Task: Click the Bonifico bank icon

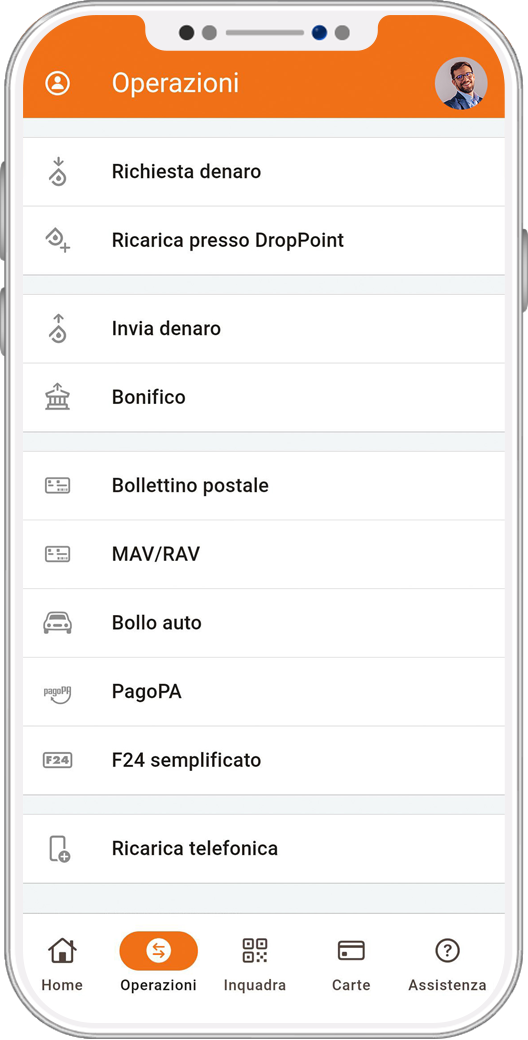Action: click(x=58, y=397)
